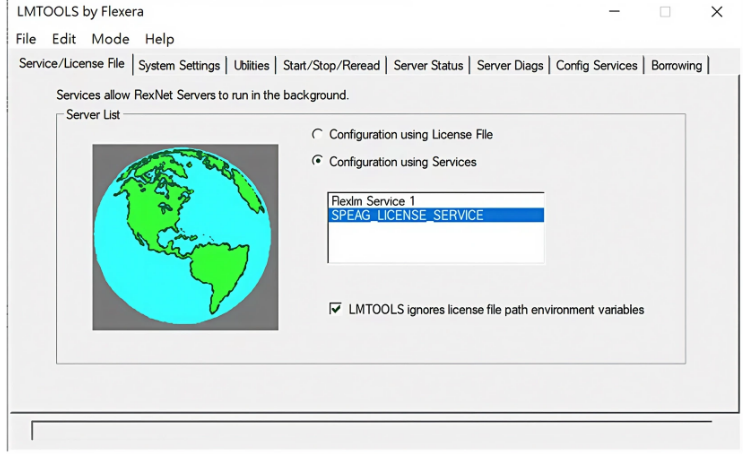Switch to the System Settings tab
The image size is (753, 456).
[x=179, y=65]
